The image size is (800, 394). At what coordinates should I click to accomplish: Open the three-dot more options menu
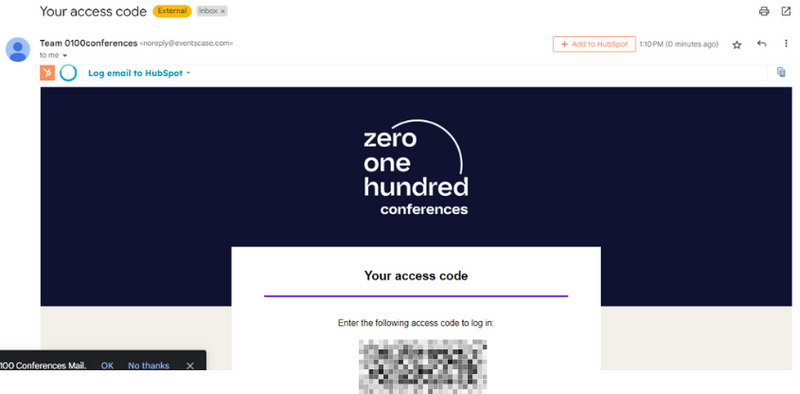tap(786, 44)
